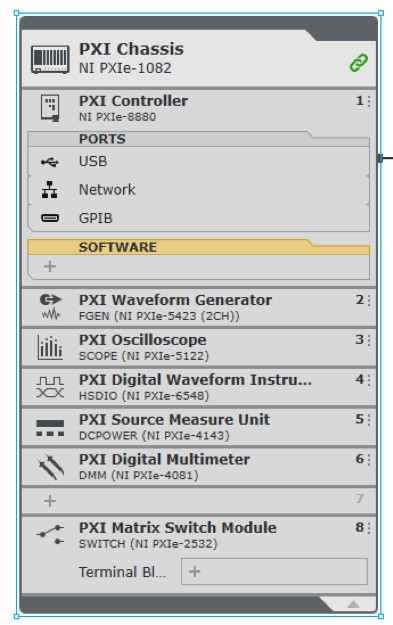Select PXI Digital Waveform Instru... title

pos(195,379)
